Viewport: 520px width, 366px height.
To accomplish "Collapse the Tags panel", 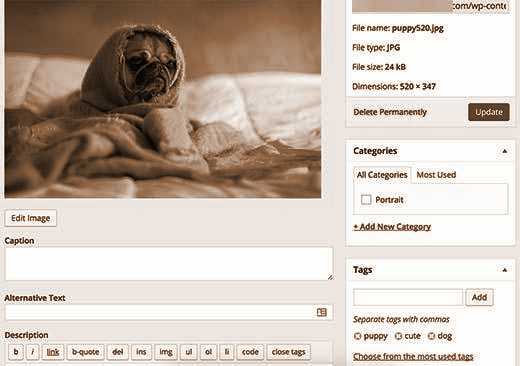I will [x=505, y=270].
